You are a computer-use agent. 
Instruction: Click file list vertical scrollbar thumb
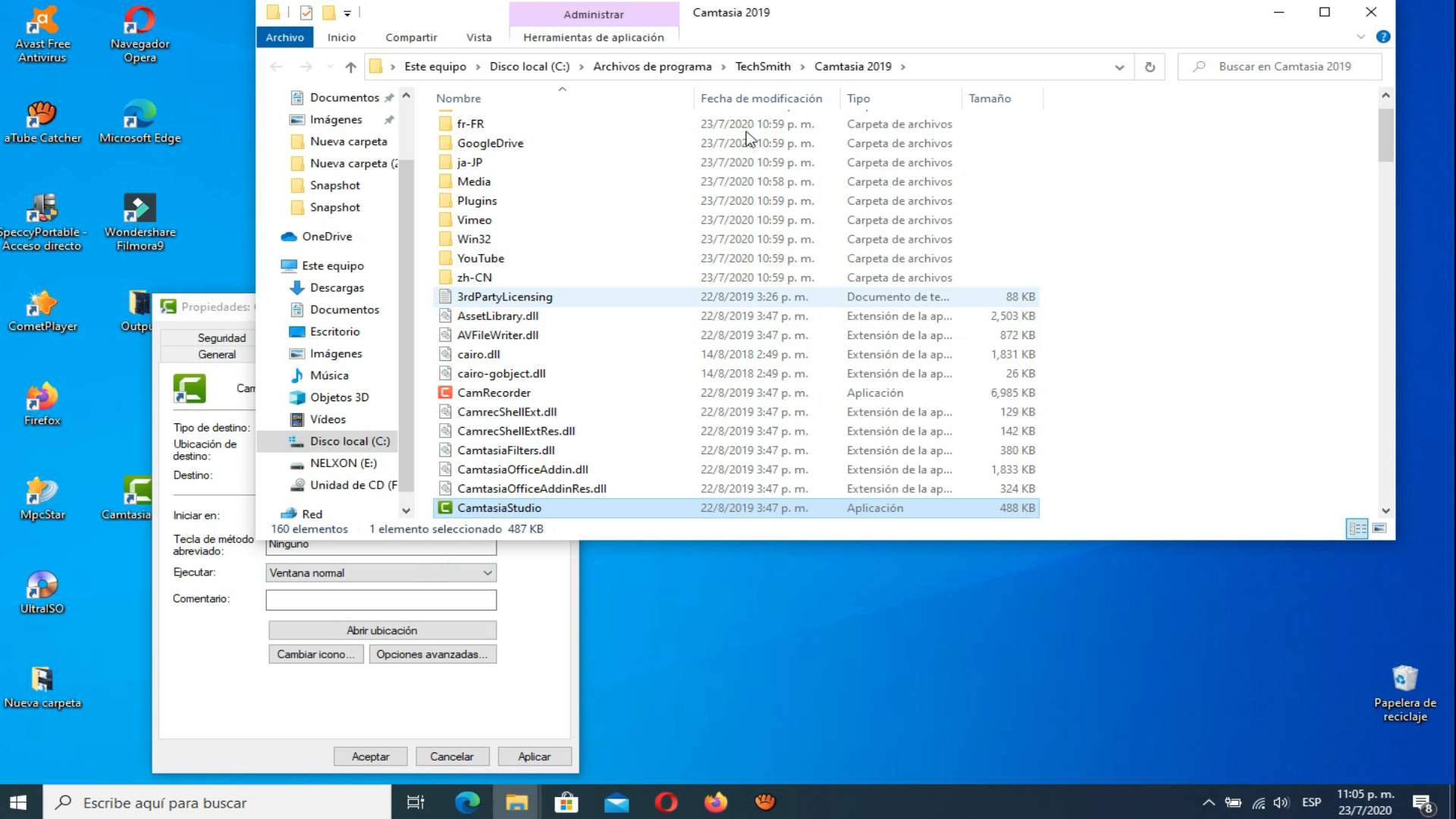1385,135
